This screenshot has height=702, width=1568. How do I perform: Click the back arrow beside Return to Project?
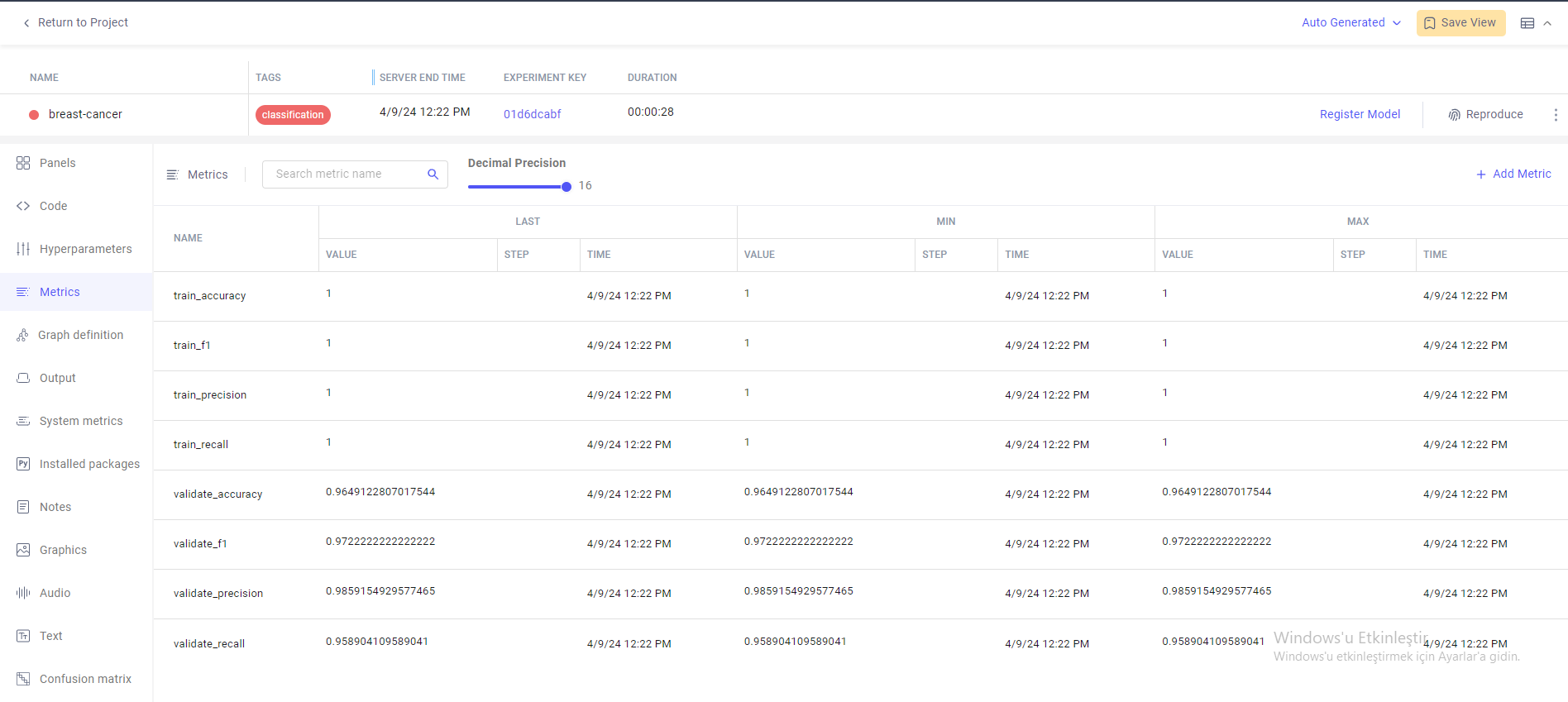pos(26,23)
